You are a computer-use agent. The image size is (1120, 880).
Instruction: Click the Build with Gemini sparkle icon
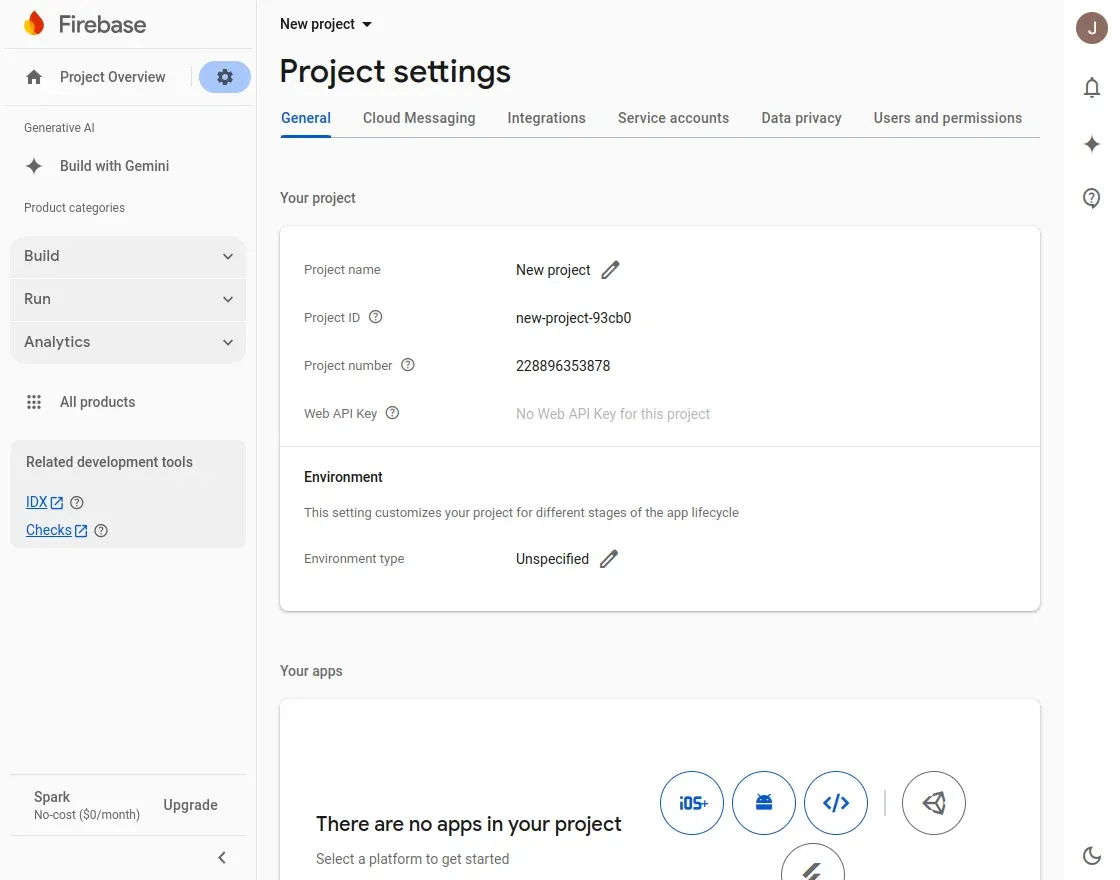34,166
